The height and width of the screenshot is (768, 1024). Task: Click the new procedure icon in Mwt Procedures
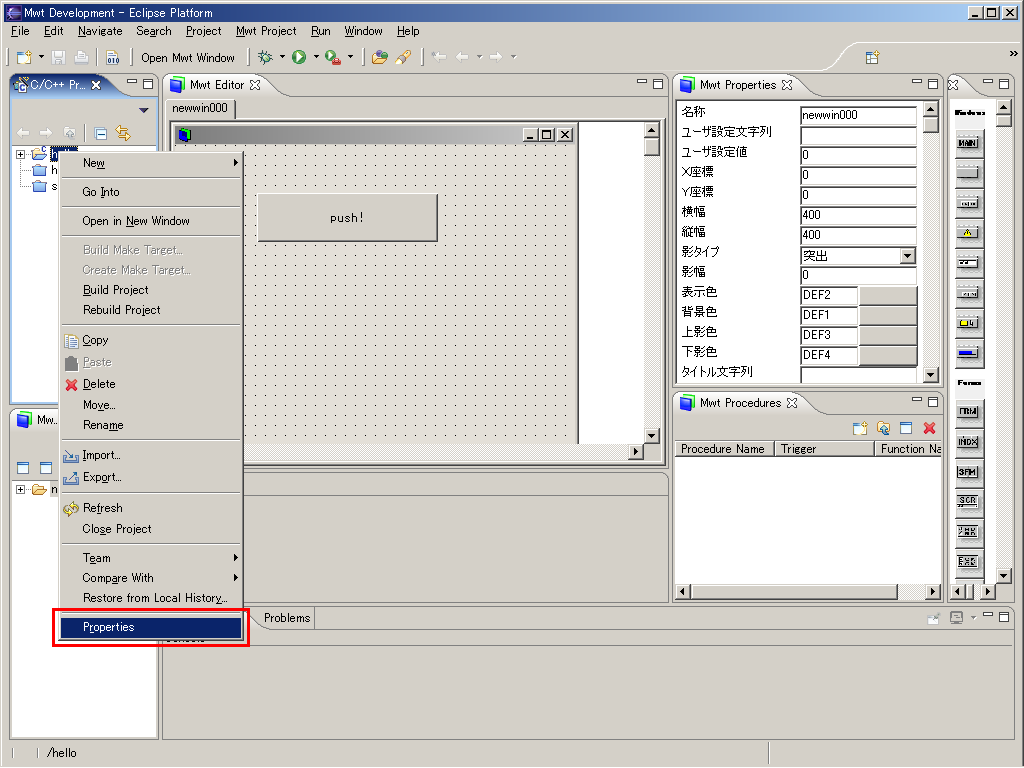click(860, 428)
